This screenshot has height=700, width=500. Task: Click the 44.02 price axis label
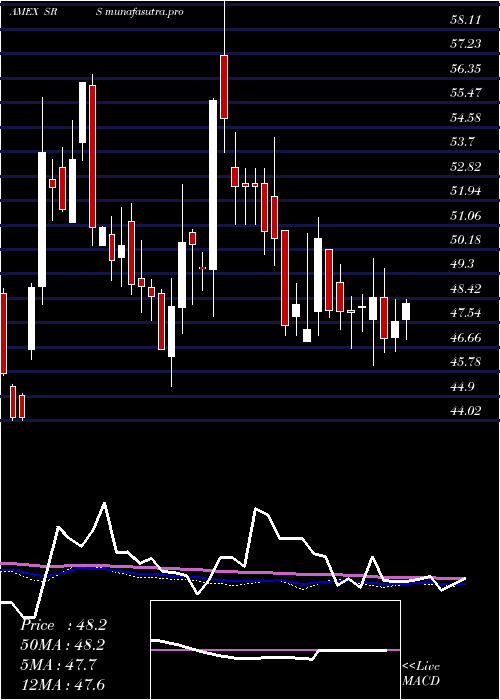466,411
